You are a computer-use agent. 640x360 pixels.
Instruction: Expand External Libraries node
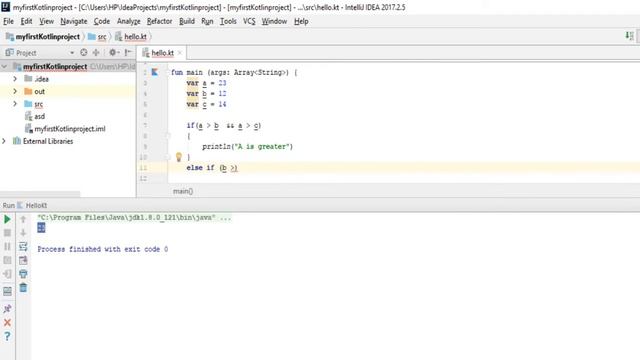4,141
